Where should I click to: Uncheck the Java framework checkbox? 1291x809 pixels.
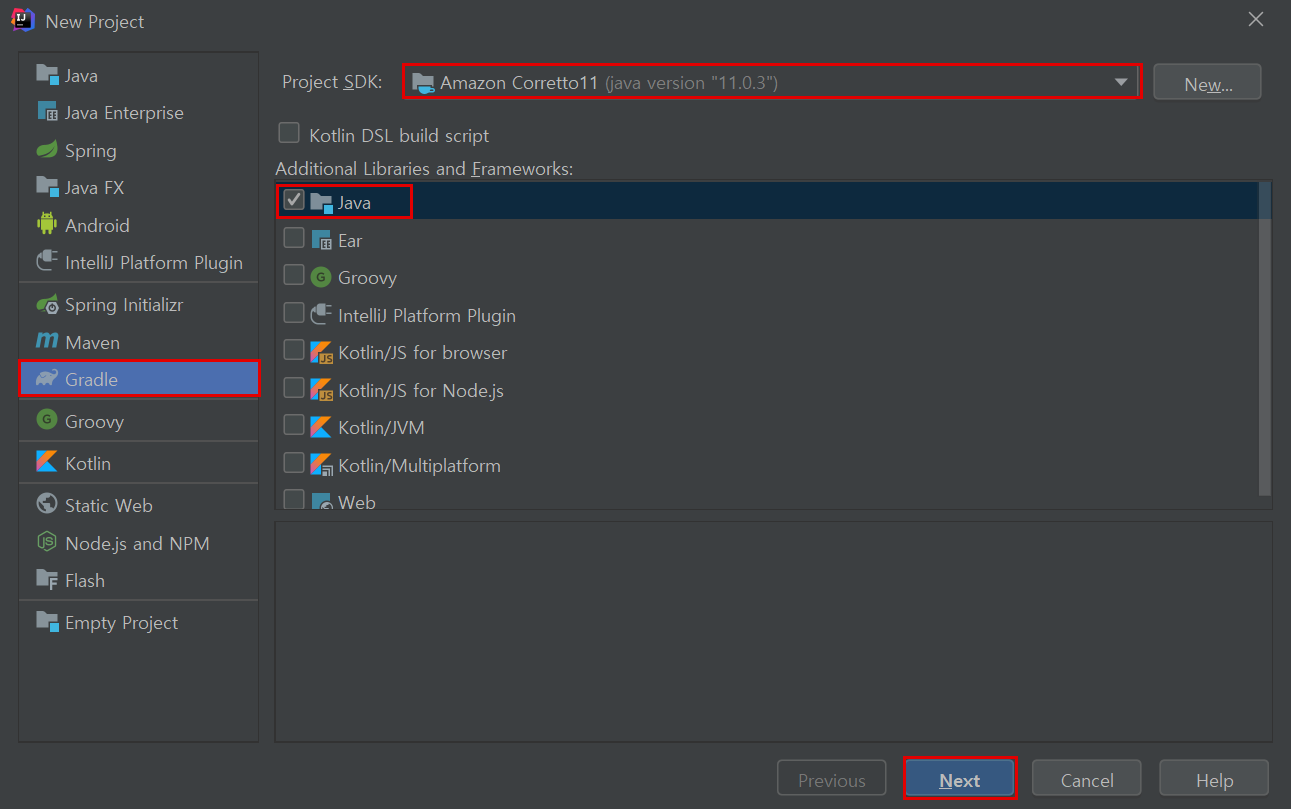294,200
